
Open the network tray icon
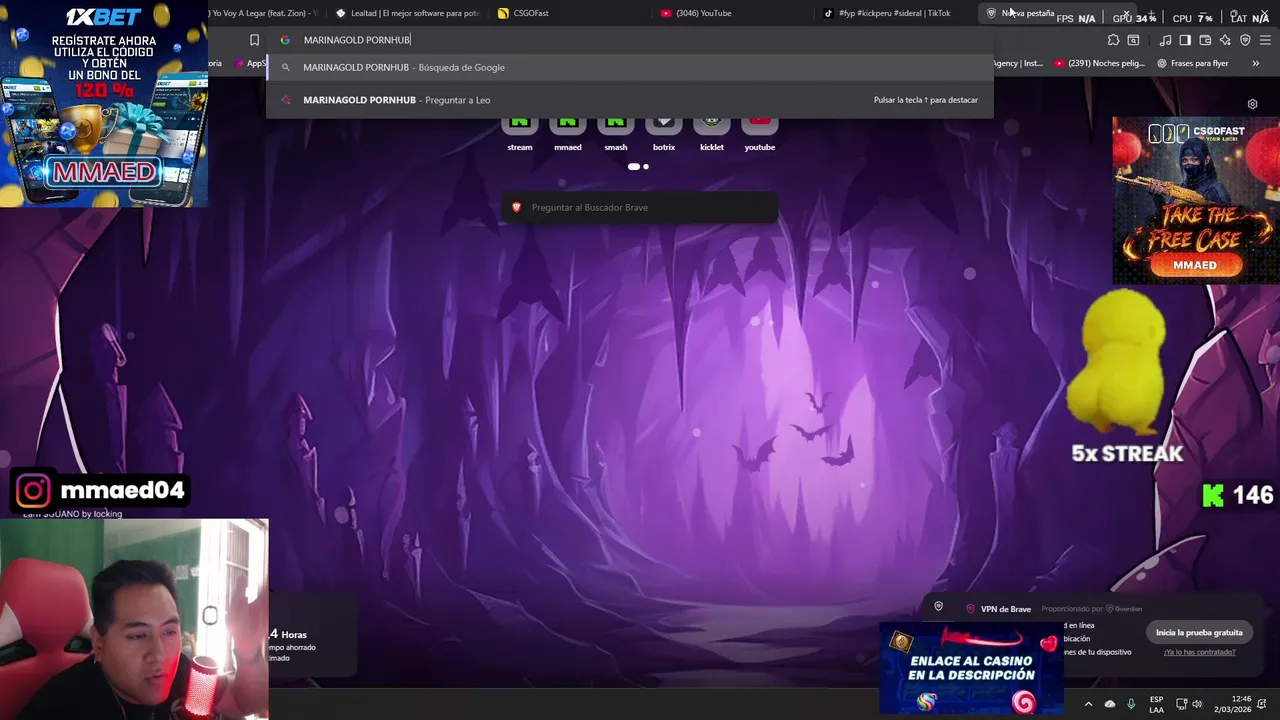click(x=1181, y=704)
